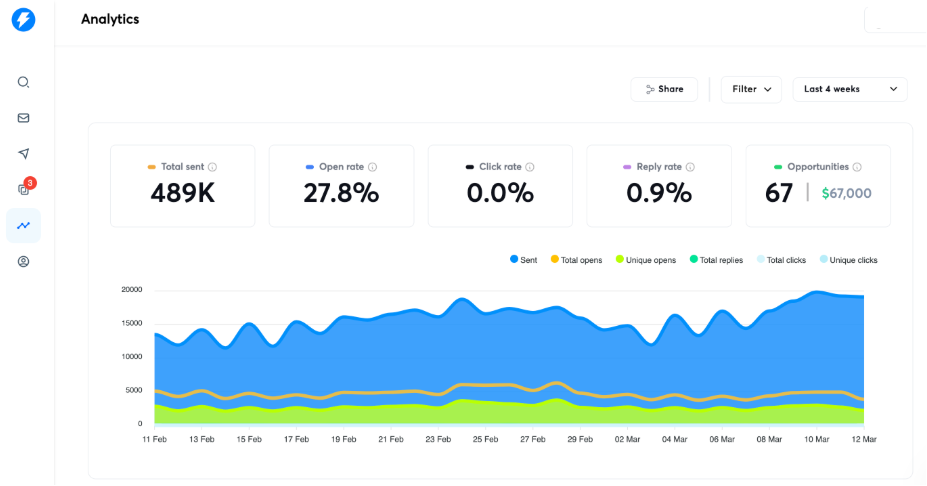
Task: Click the 489K total sent value
Action: 183,193
